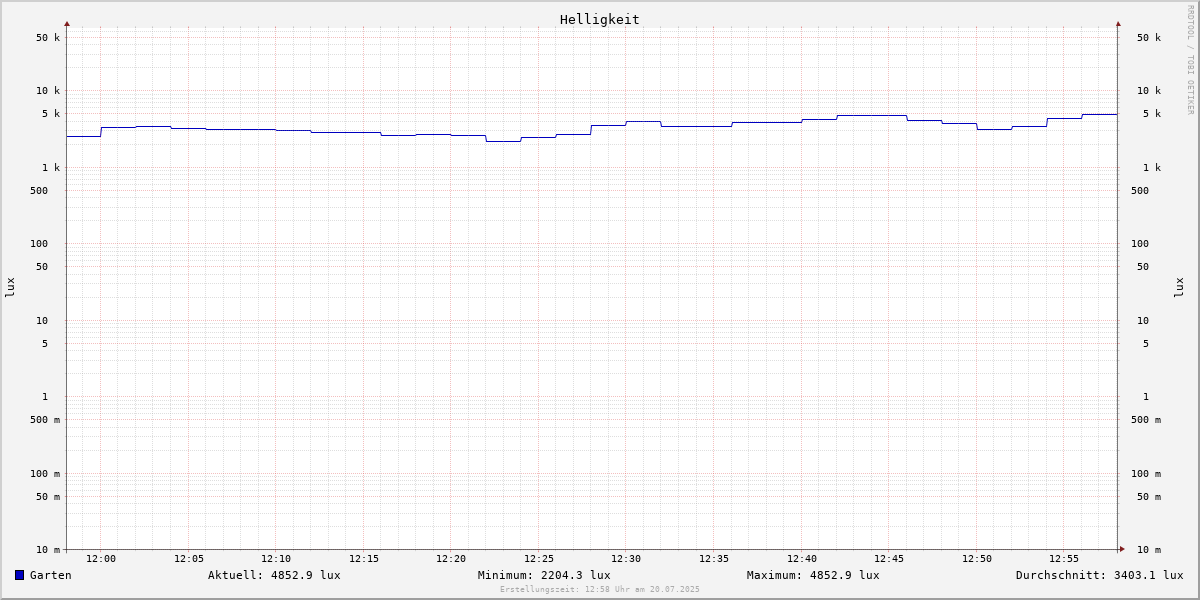
Task: Click the 12:40 time axis label
Action: point(802,559)
